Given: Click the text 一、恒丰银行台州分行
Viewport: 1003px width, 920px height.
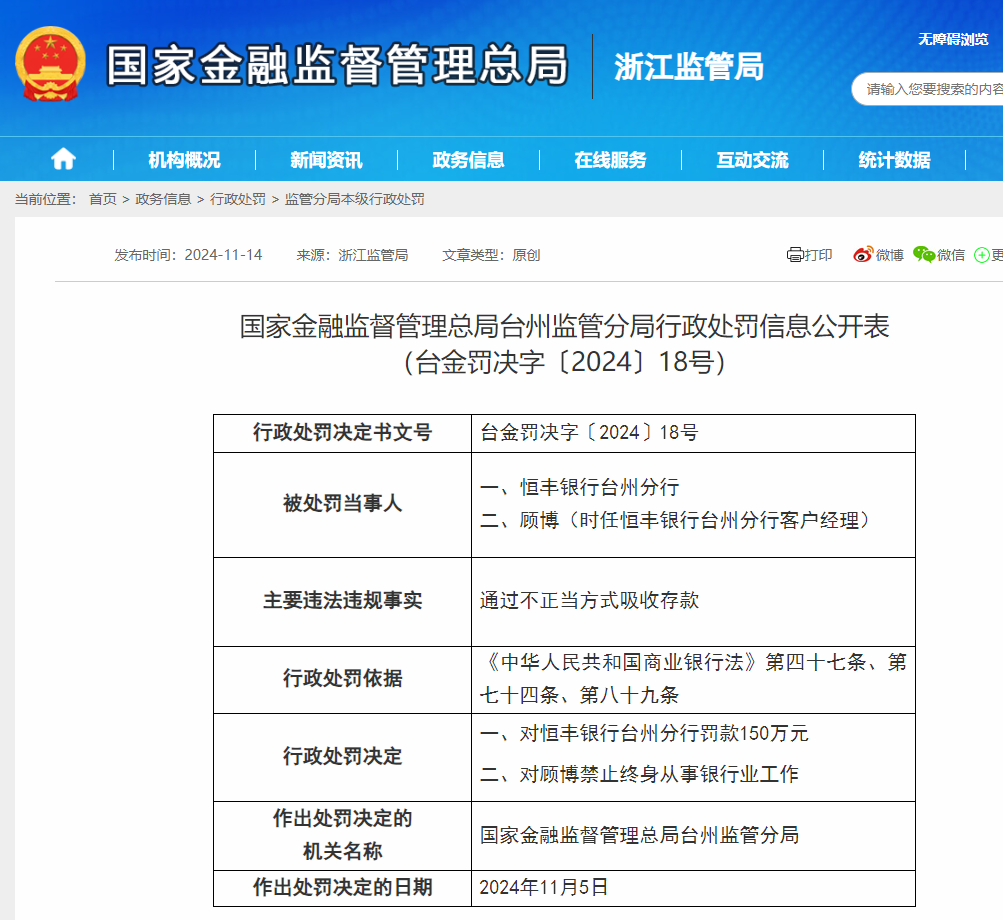Looking at the screenshot, I should click(579, 488).
